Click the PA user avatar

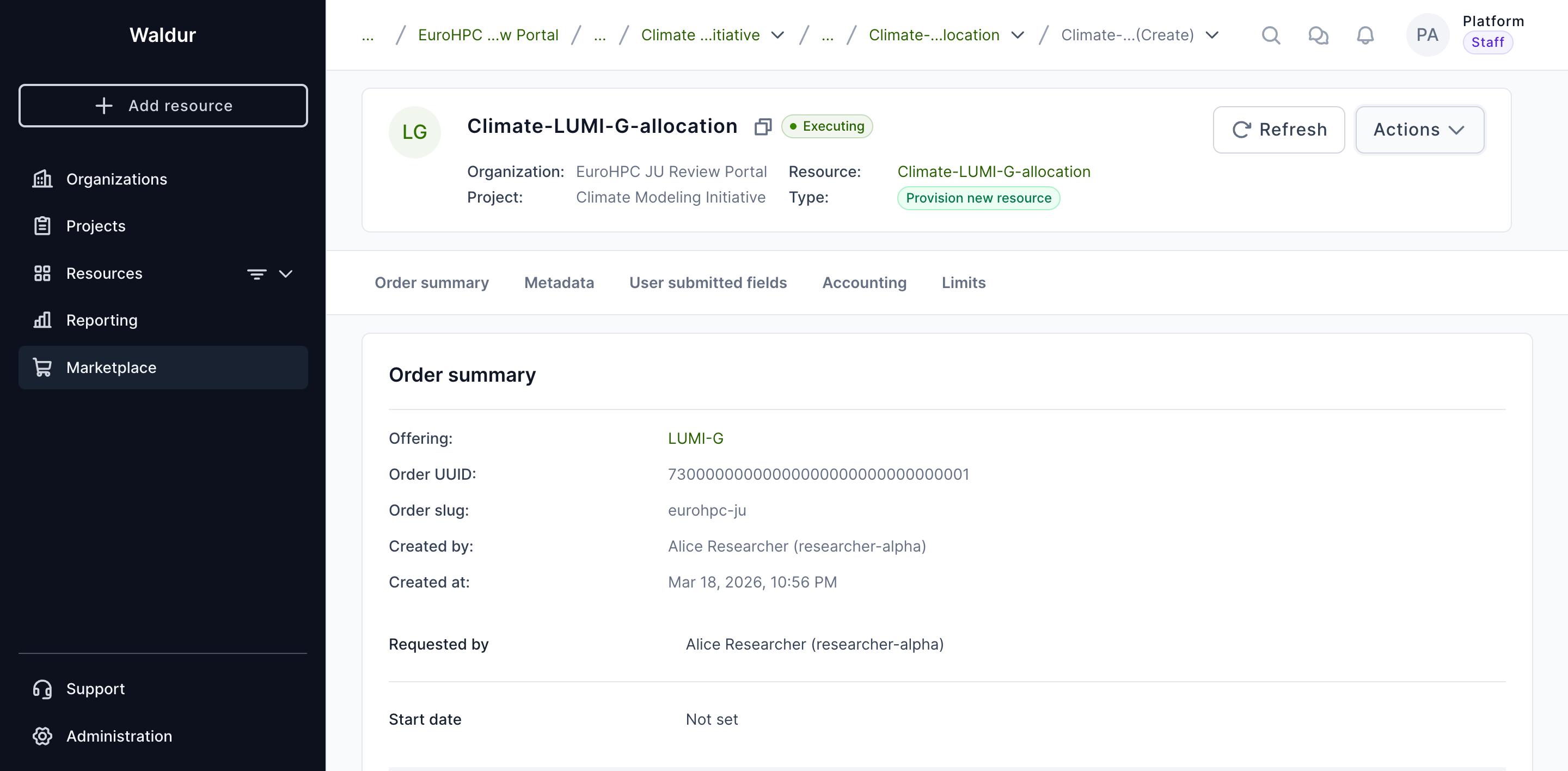1427,35
